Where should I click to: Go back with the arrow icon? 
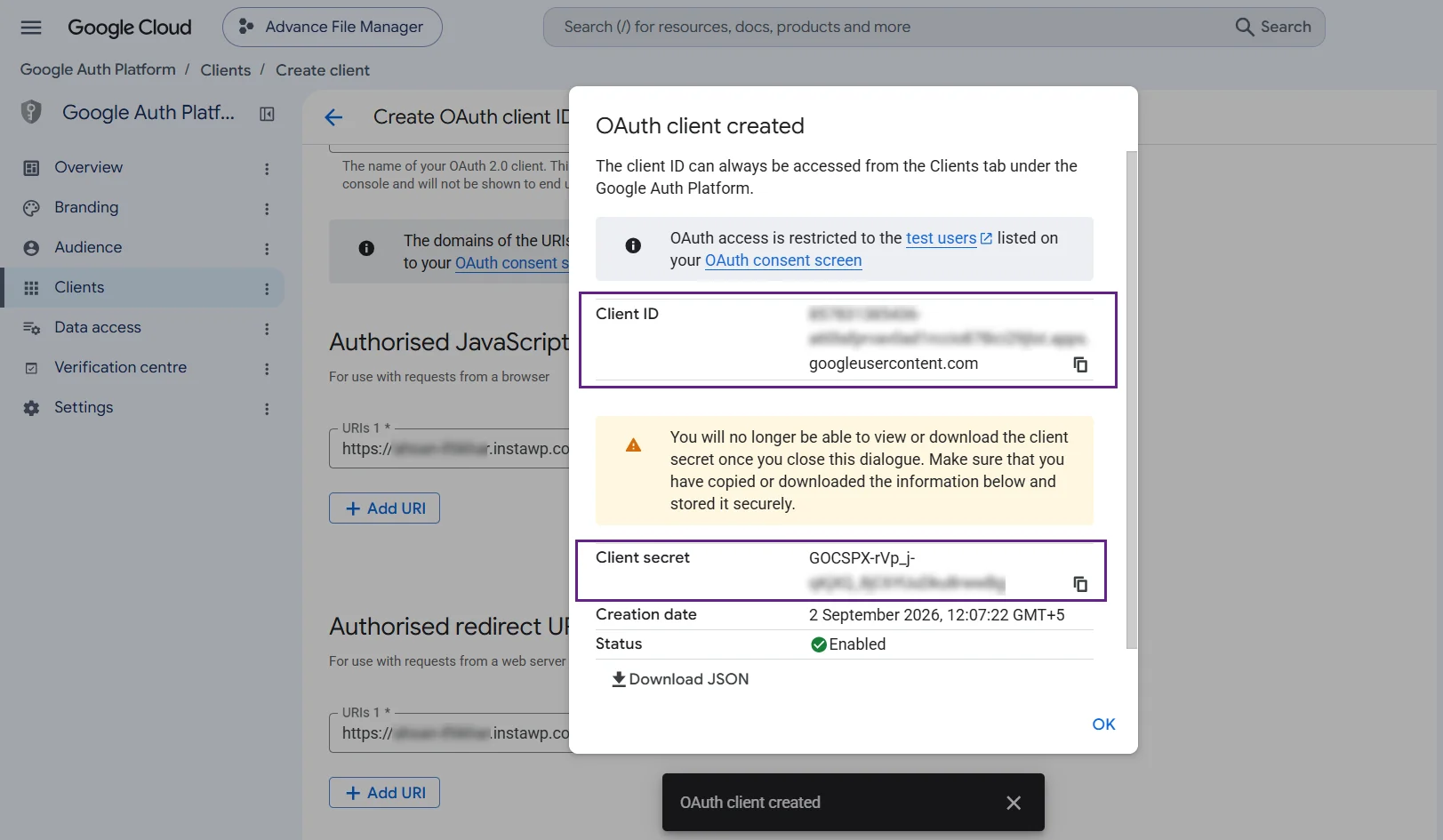[x=333, y=117]
